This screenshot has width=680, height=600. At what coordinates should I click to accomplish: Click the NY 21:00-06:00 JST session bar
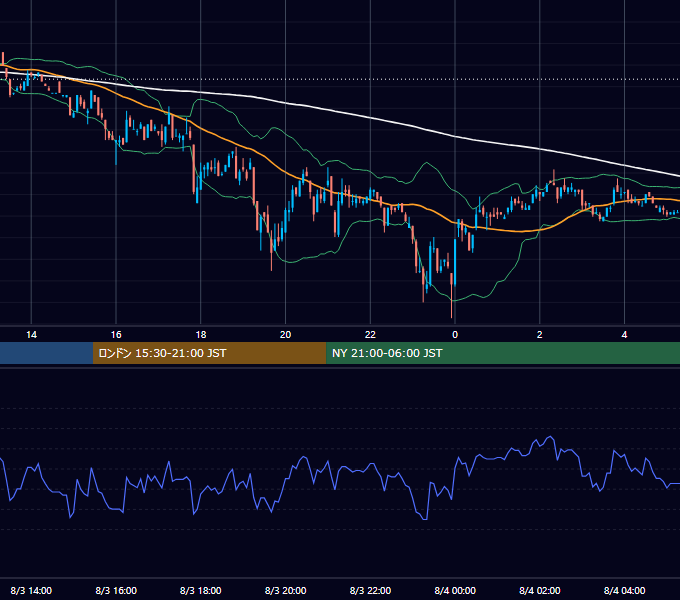pos(503,353)
